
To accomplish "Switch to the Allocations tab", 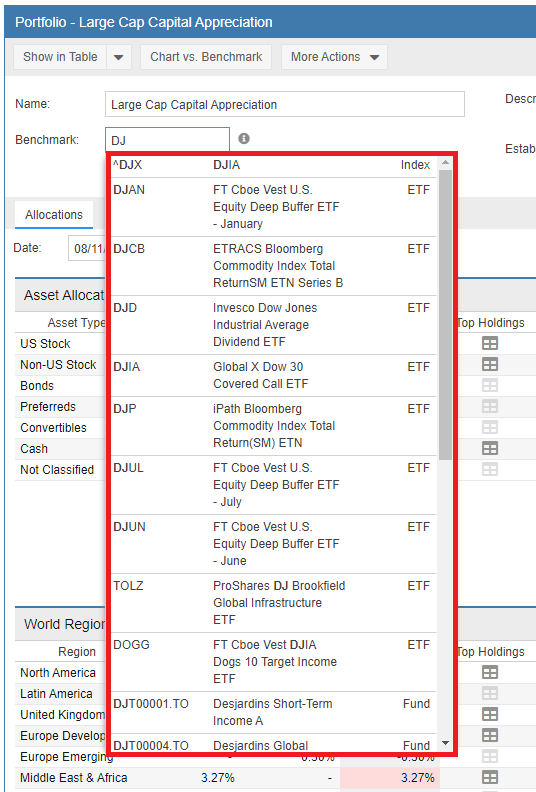I will pyautogui.click(x=54, y=215).
